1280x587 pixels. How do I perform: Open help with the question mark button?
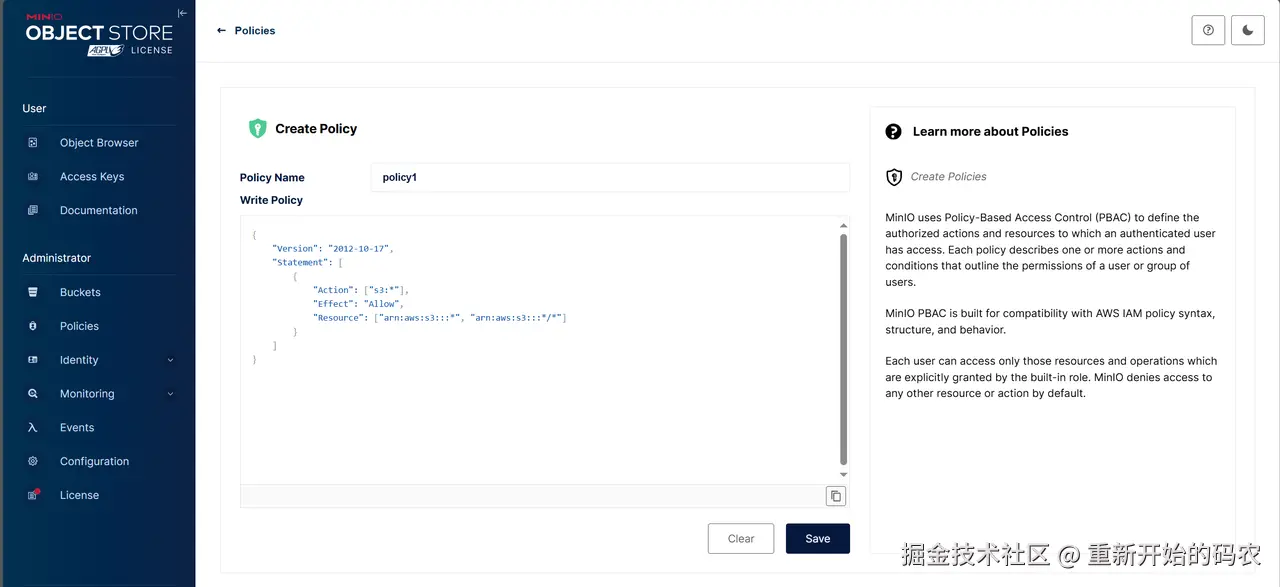point(1208,30)
